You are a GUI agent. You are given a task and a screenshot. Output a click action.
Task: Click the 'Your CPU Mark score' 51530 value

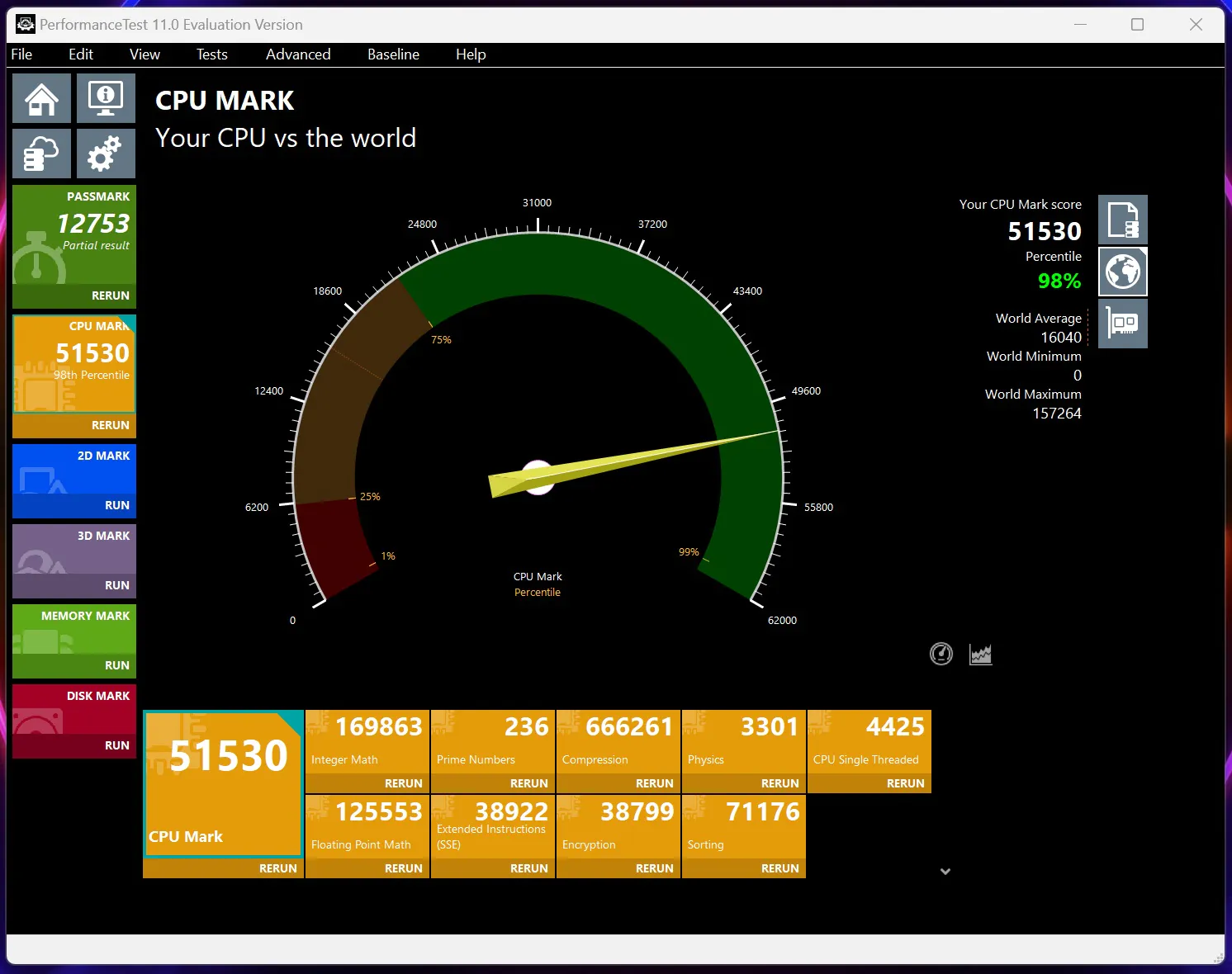1045,232
